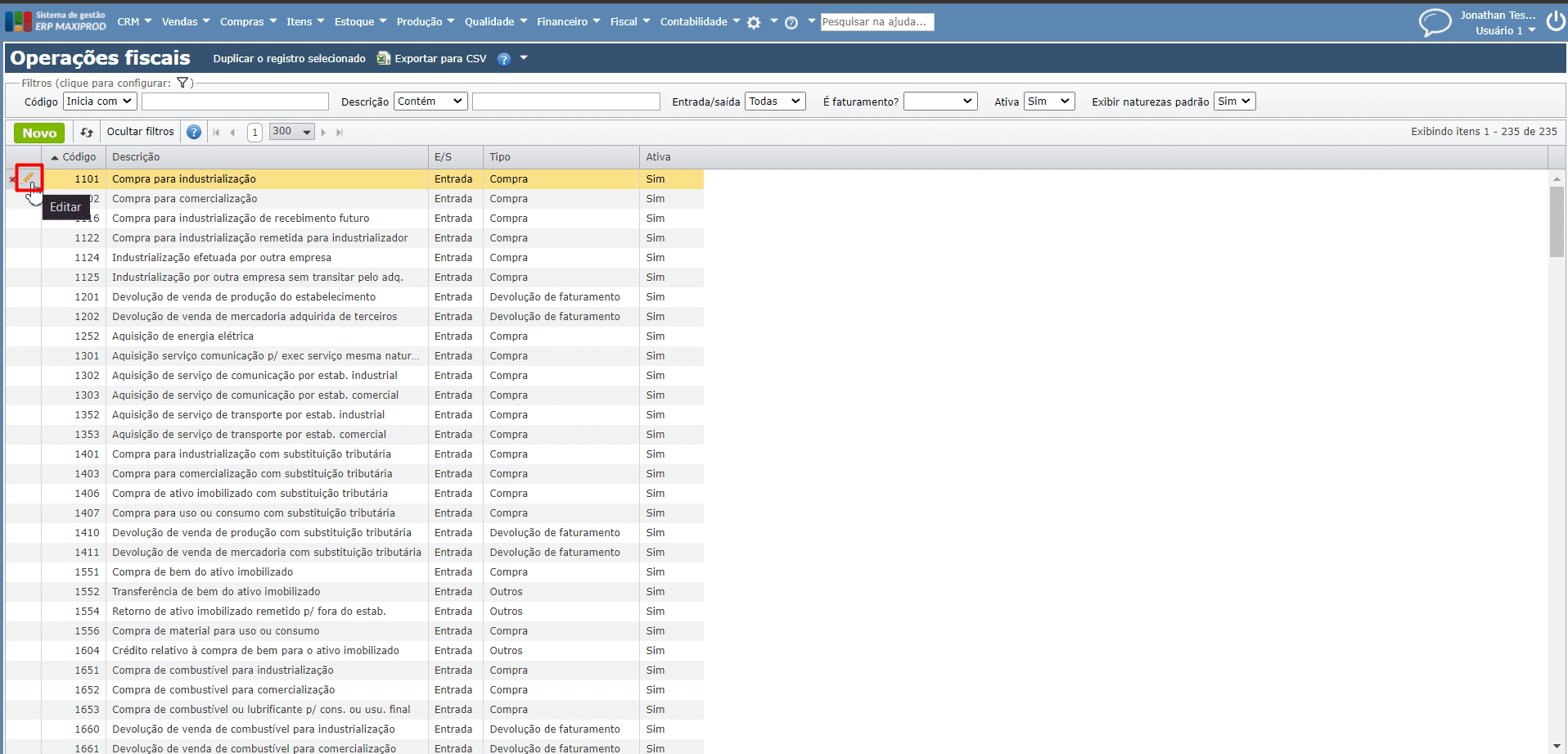Click the scroll up arrow of the grid
Screen dimensions: 1568x754
[1557, 178]
